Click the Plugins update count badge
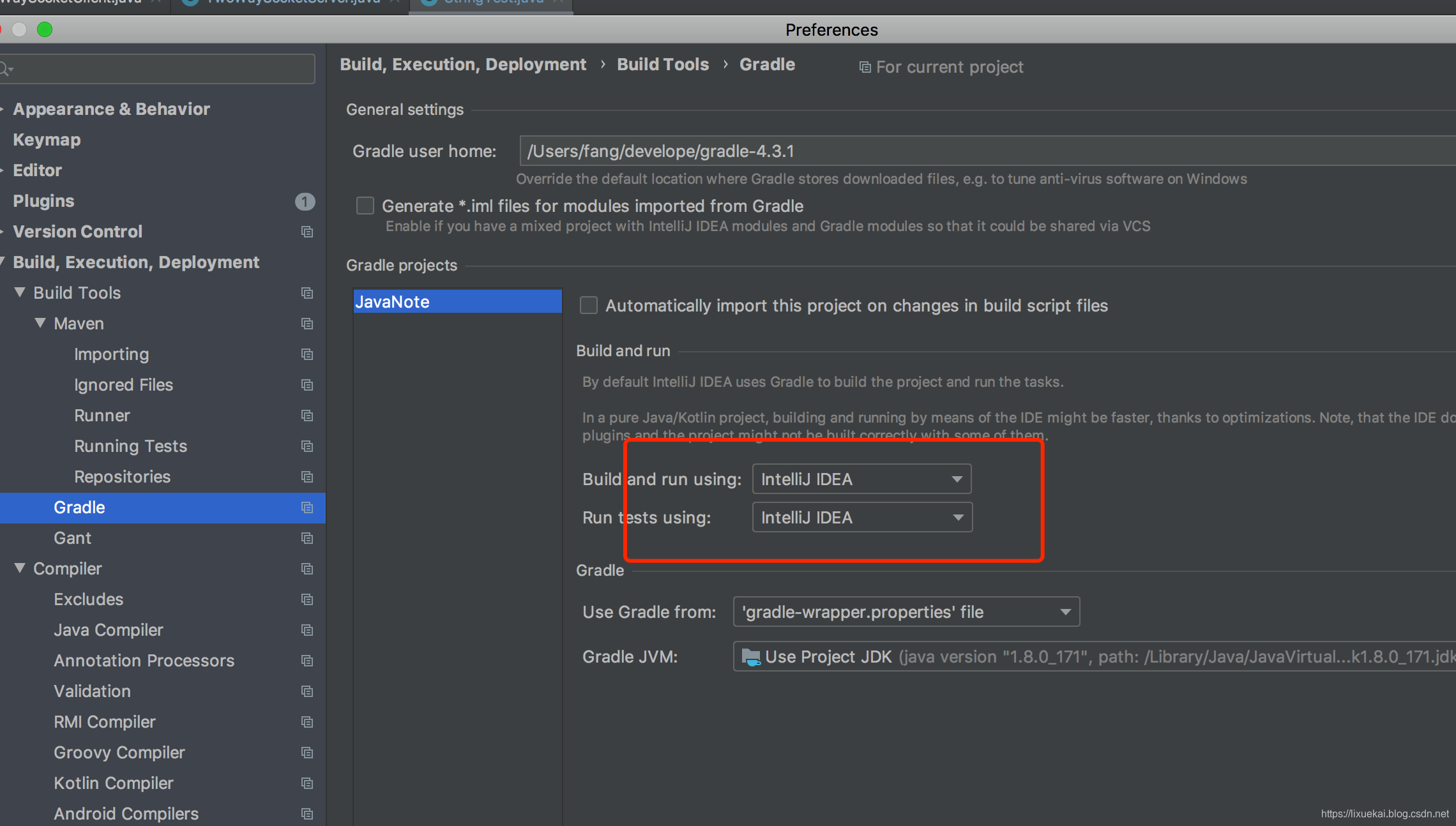Screen dimensions: 1456x826 (305, 202)
